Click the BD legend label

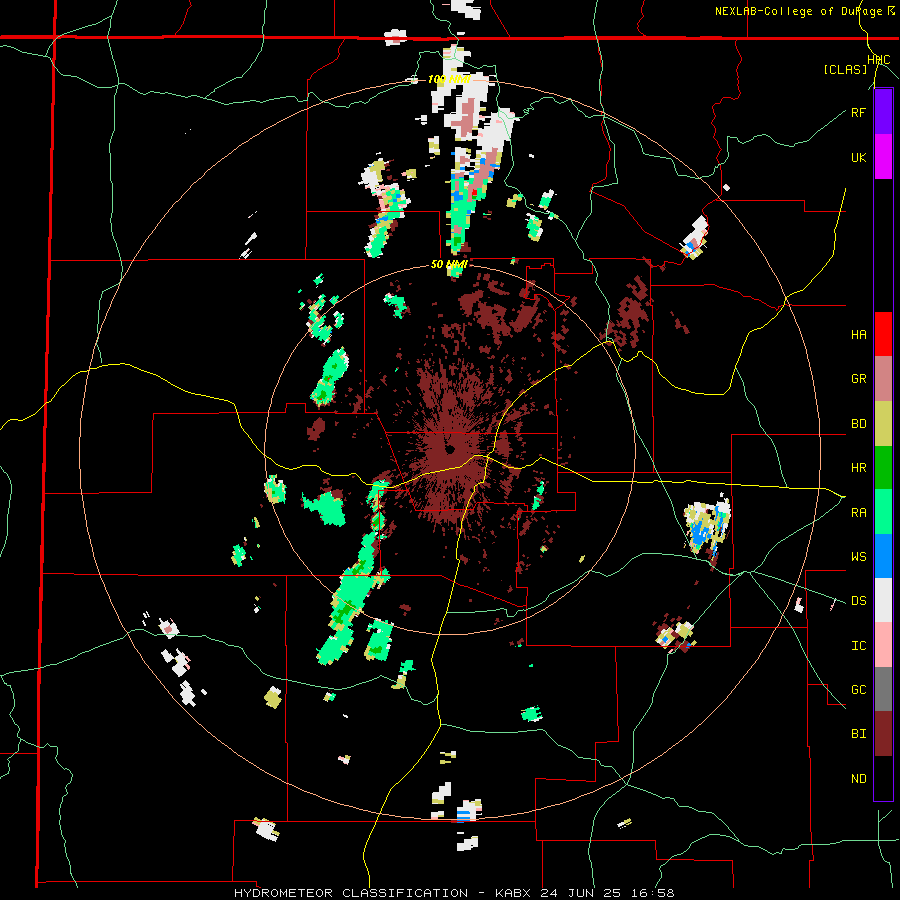coord(858,424)
